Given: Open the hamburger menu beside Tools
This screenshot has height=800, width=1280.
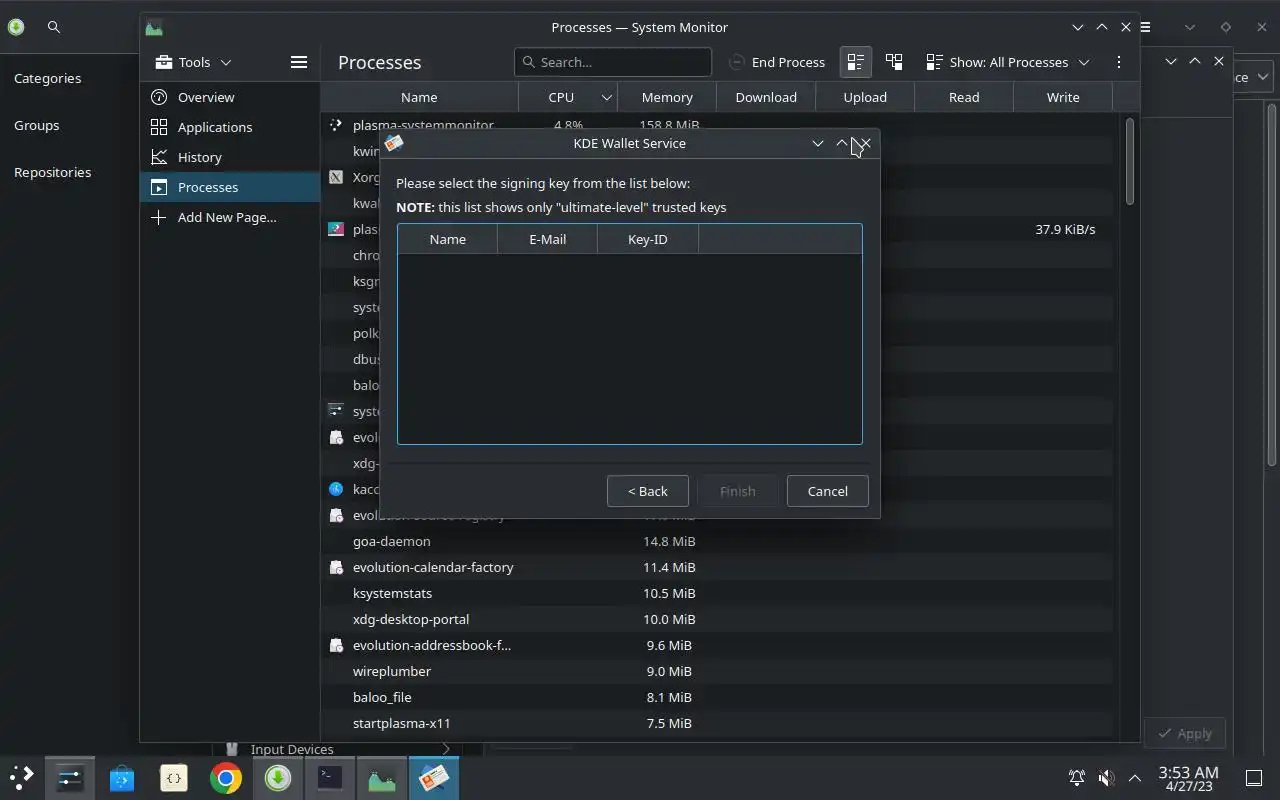Looking at the screenshot, I should pos(298,62).
